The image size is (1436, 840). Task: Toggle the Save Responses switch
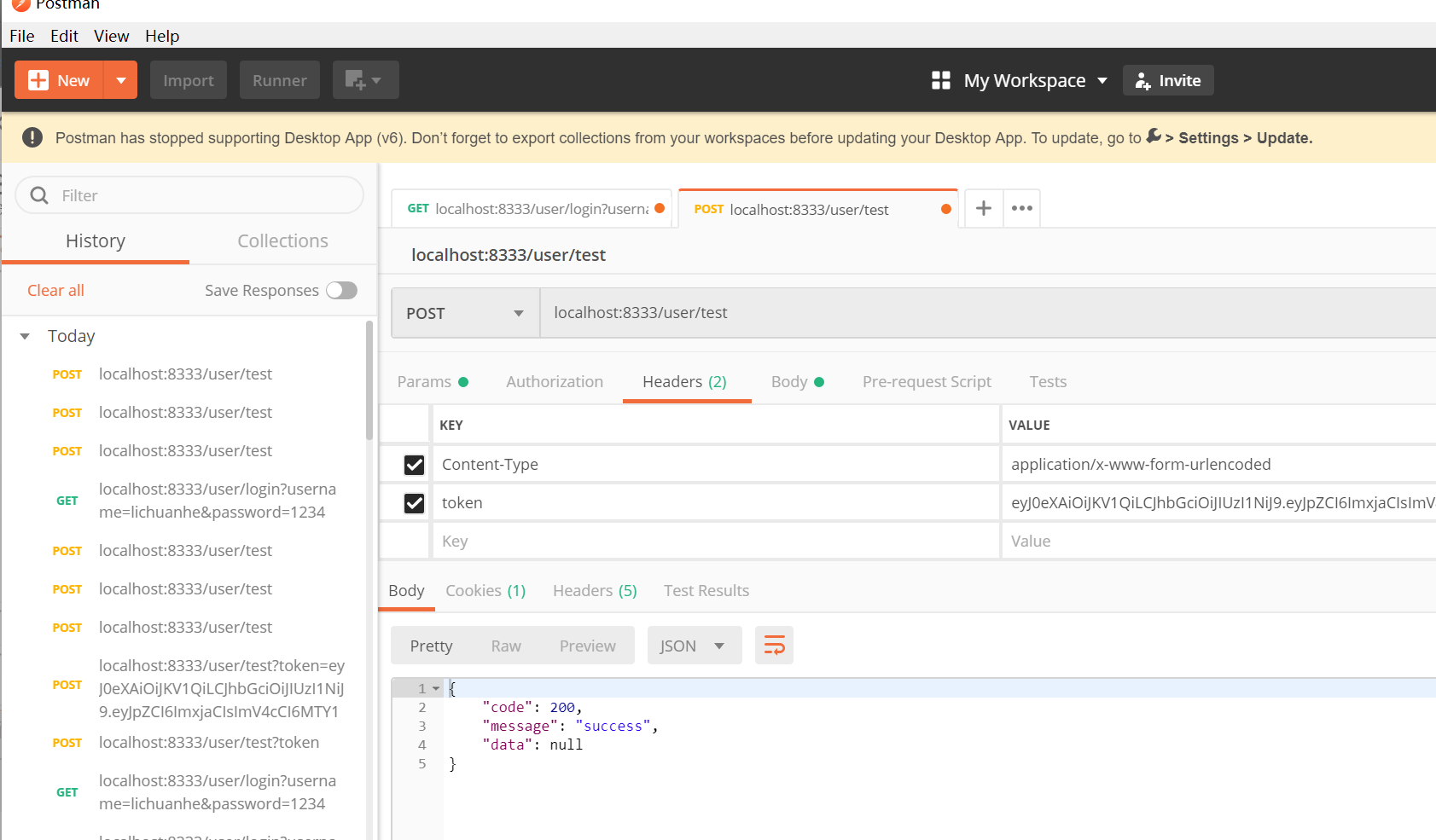tap(341, 291)
